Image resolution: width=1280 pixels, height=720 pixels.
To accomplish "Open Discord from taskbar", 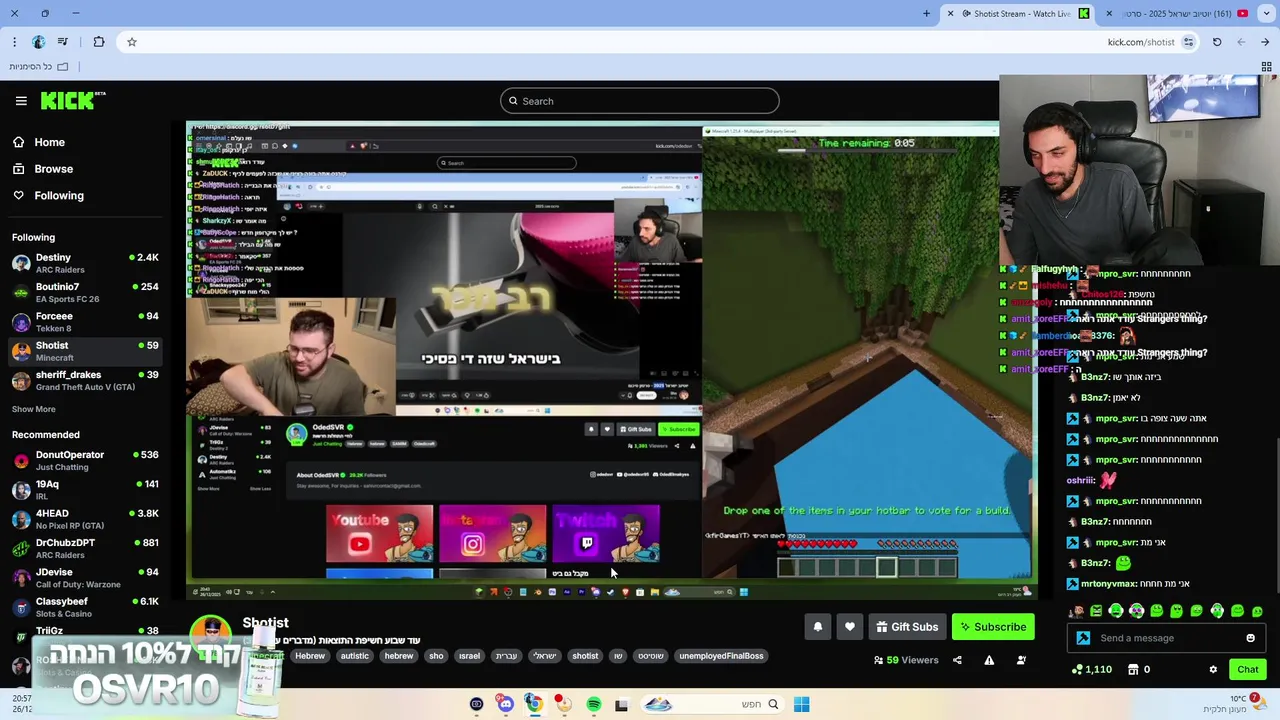I will (505, 705).
